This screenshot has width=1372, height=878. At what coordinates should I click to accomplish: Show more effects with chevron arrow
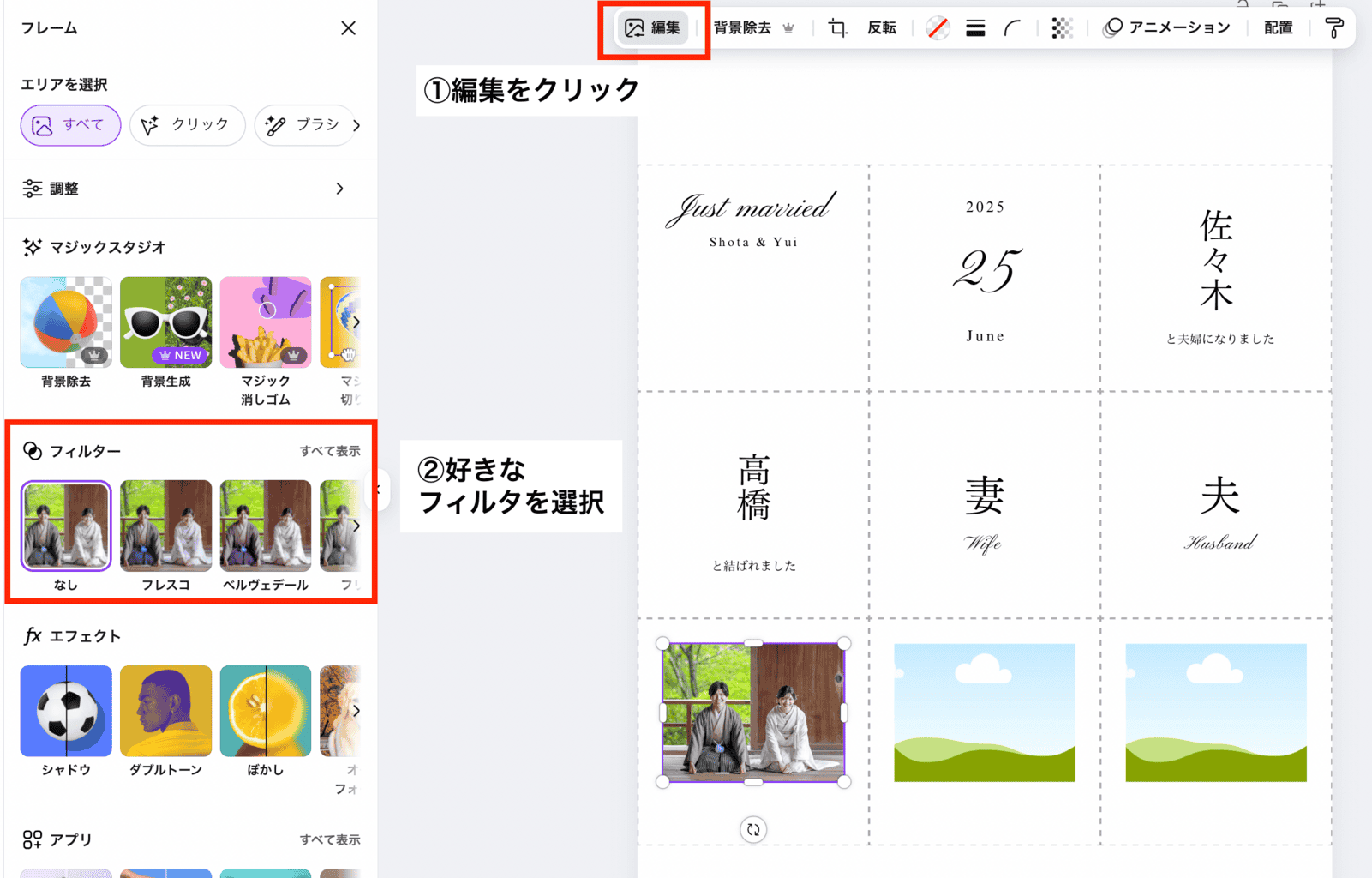(x=356, y=711)
